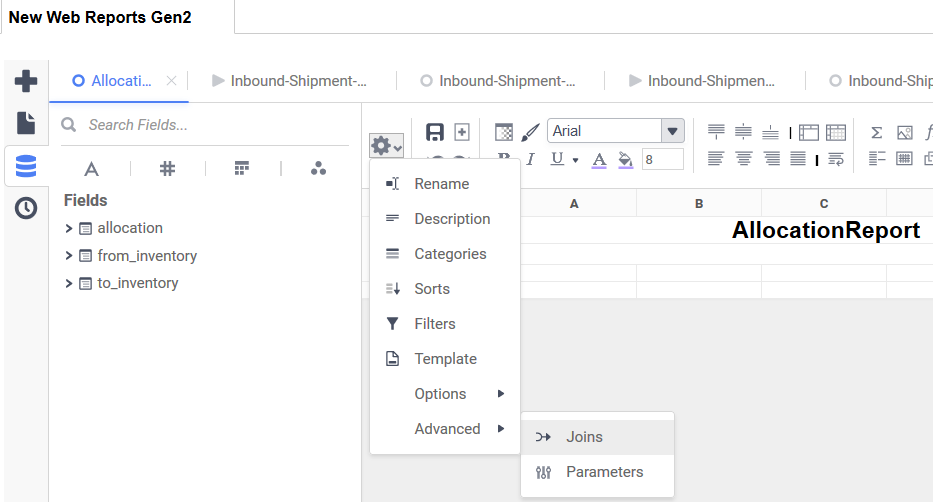This screenshot has width=933, height=502.
Task: Close the Allocation report tab
Action: 171,81
